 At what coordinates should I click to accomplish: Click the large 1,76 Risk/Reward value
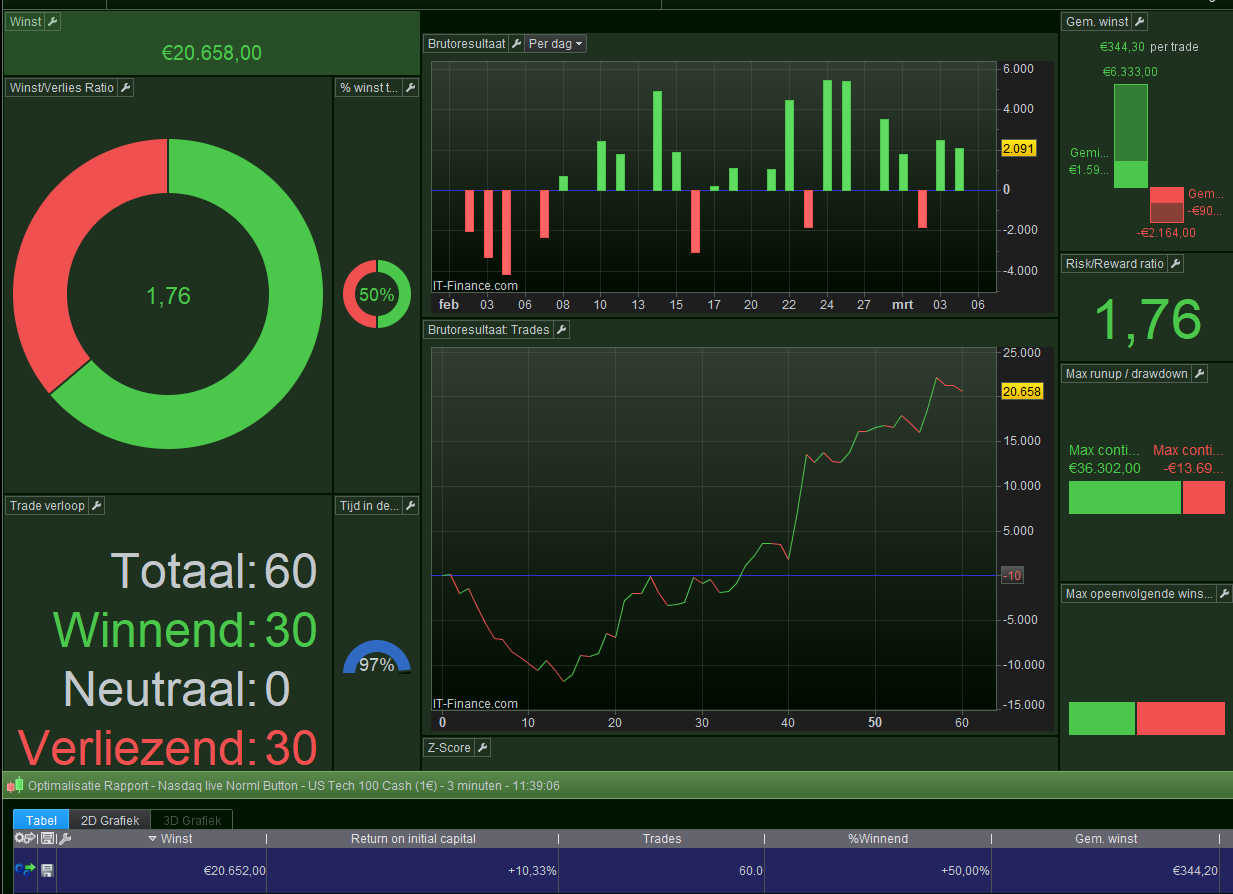(x=1147, y=319)
